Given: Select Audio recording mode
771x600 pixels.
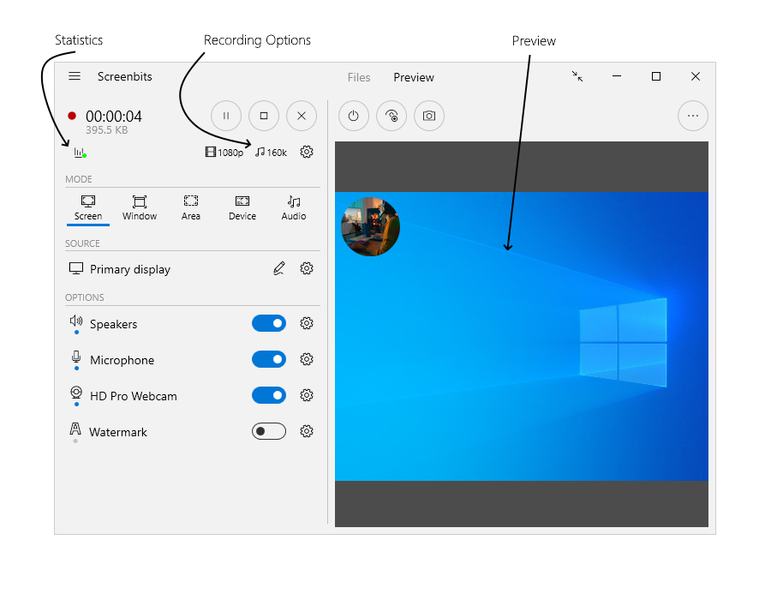Looking at the screenshot, I should [294, 209].
